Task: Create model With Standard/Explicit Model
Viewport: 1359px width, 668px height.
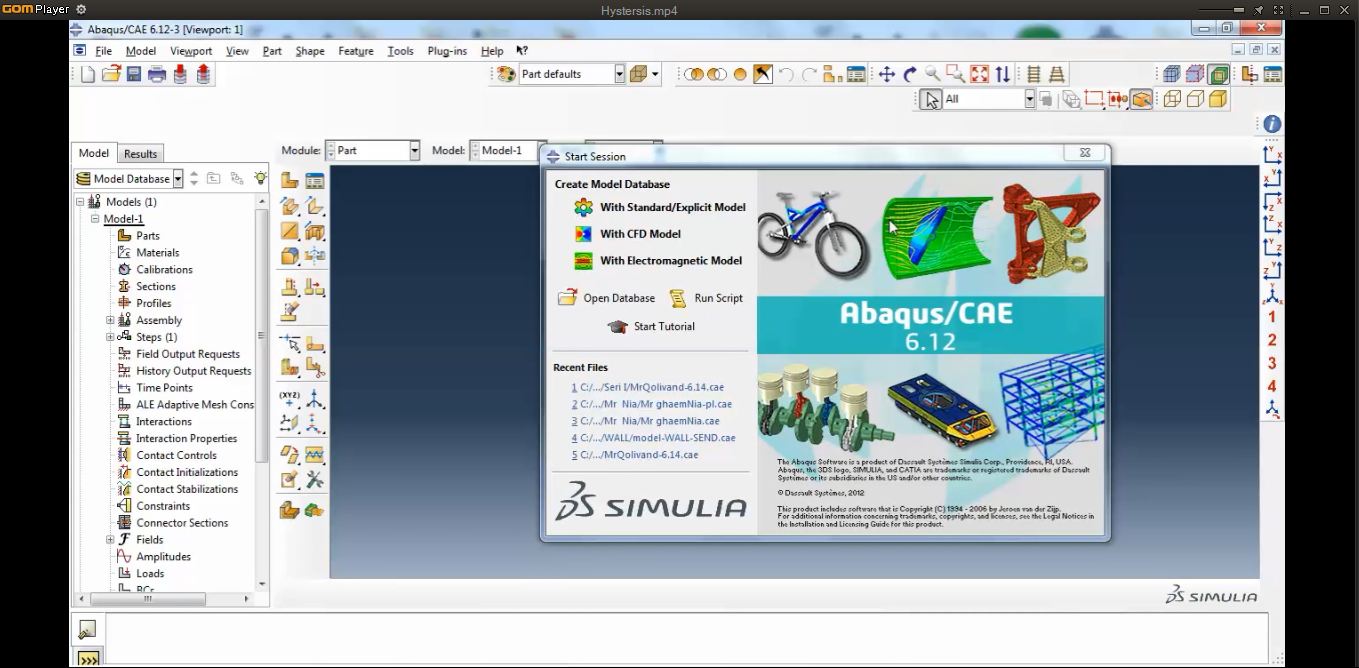Action: (660, 207)
